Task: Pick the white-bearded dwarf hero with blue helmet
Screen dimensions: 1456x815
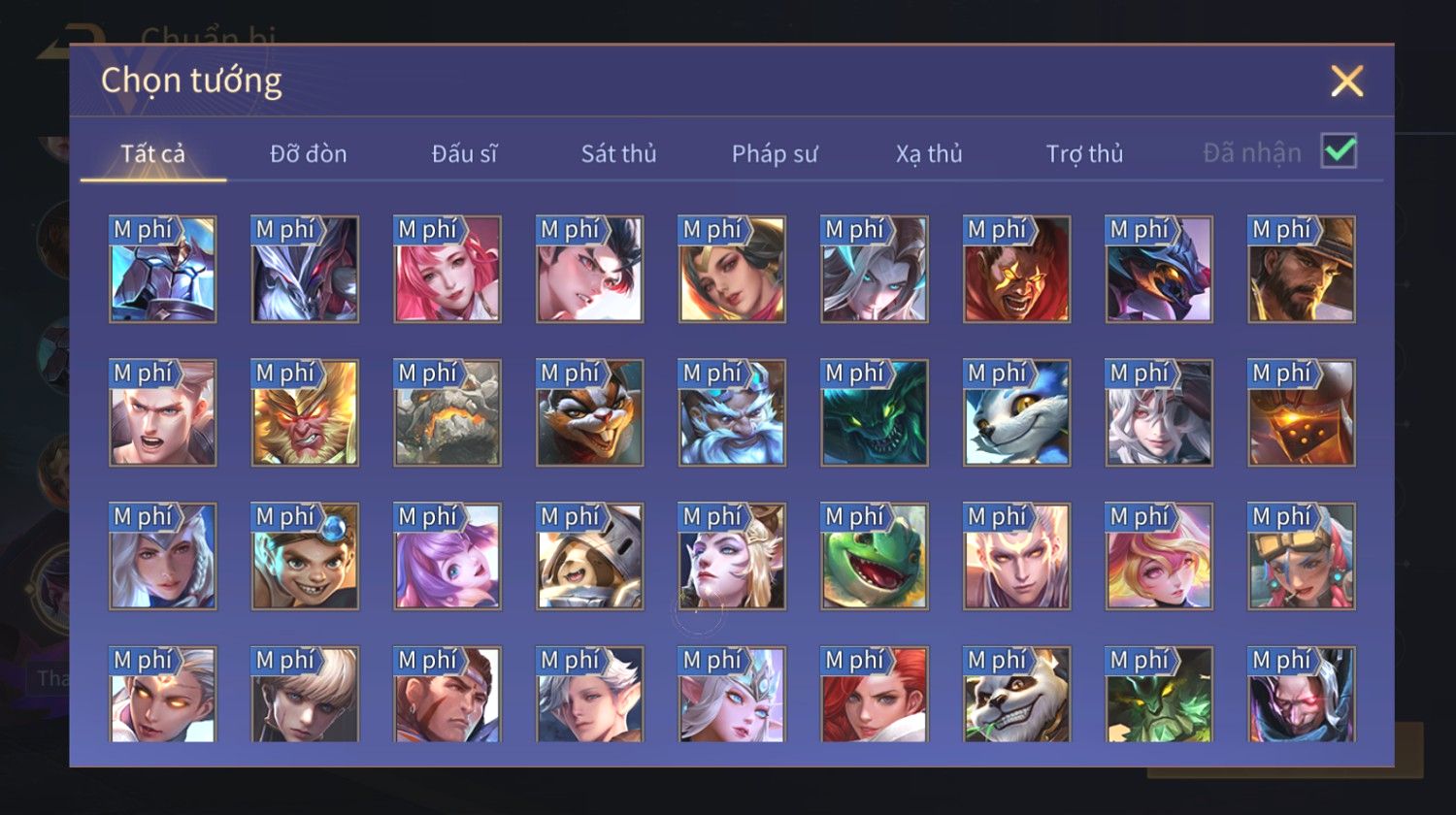Action: point(732,412)
